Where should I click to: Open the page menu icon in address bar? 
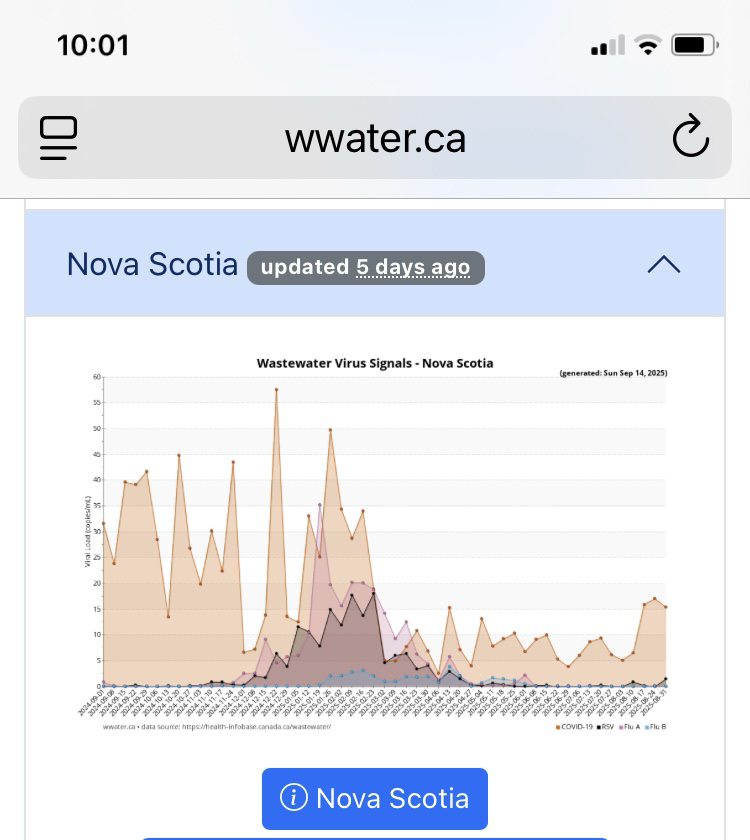(x=59, y=138)
